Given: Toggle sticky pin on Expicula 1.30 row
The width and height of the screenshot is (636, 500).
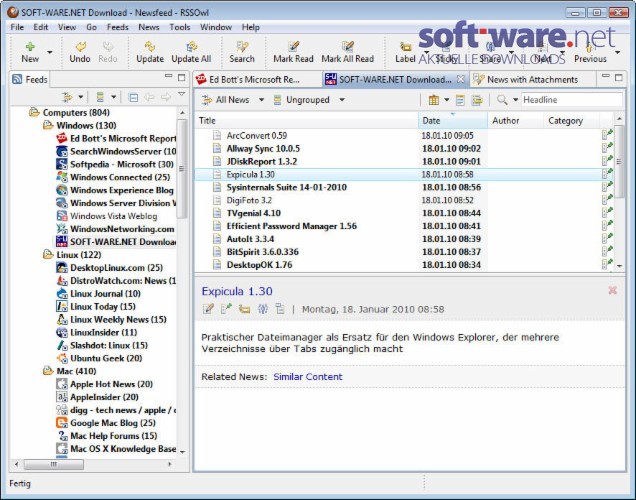Looking at the screenshot, I should [607, 174].
